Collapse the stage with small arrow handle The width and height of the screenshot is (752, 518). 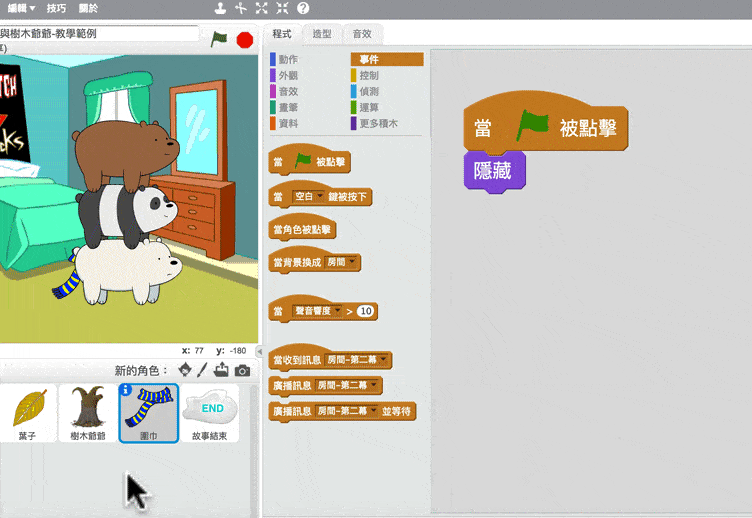tap(259, 352)
